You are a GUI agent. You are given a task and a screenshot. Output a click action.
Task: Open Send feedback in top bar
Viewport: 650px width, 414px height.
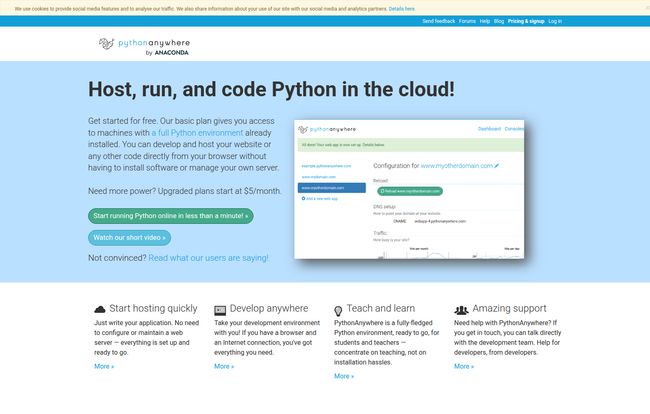click(439, 21)
